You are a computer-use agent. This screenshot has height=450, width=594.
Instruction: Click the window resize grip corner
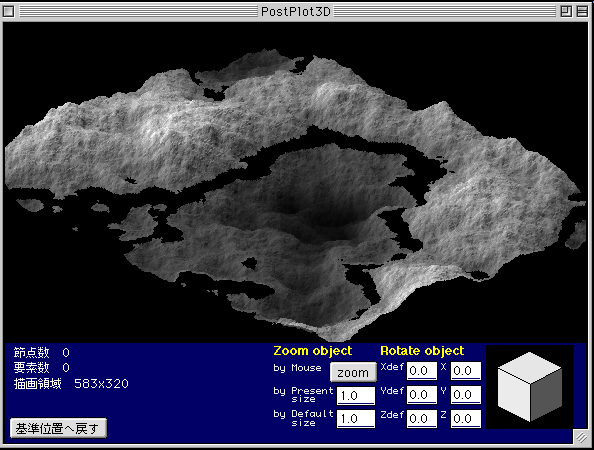[x=581, y=438]
